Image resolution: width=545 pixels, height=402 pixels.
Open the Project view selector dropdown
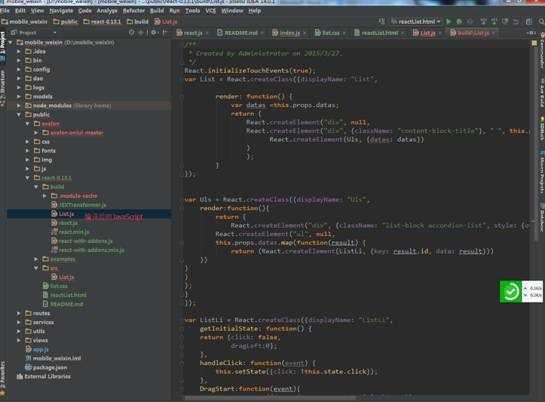pos(33,33)
